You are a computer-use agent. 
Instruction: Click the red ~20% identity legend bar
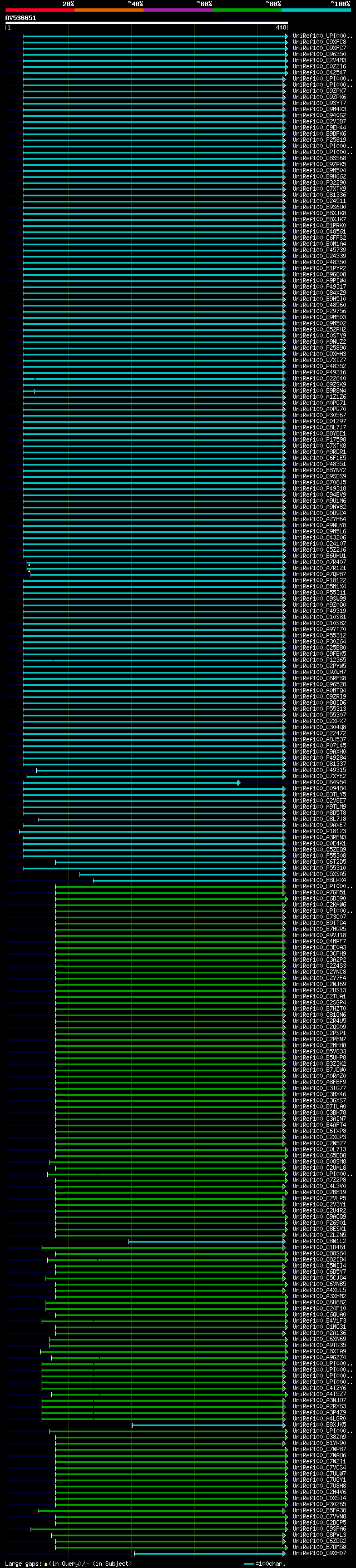(x=39, y=10)
